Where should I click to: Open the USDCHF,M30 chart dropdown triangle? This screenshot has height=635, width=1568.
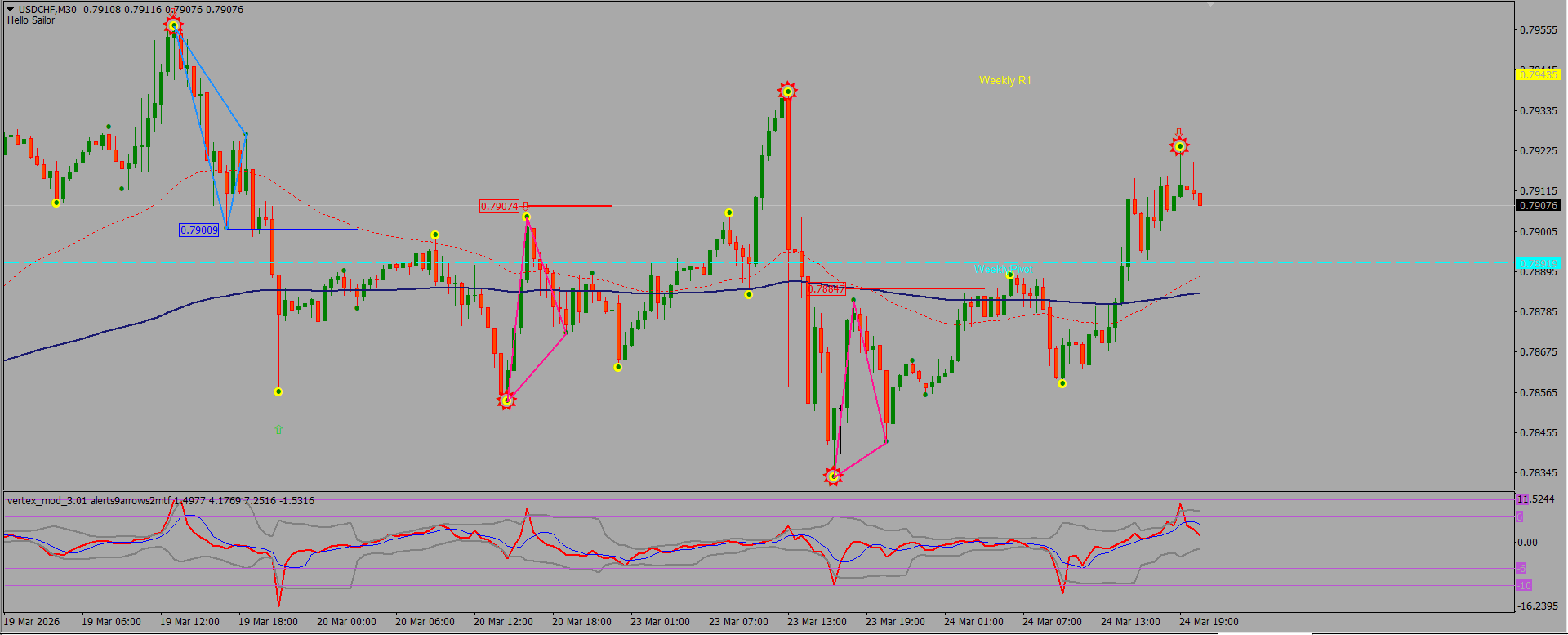point(11,9)
